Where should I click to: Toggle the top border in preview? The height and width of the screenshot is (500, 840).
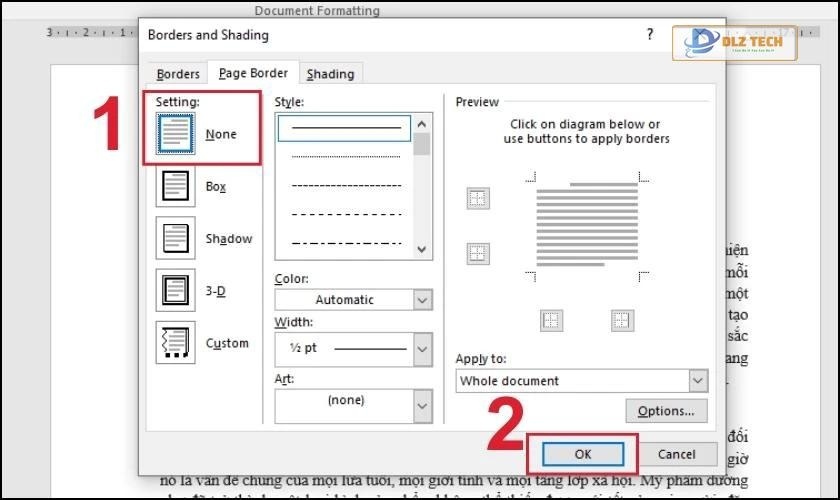[478, 199]
